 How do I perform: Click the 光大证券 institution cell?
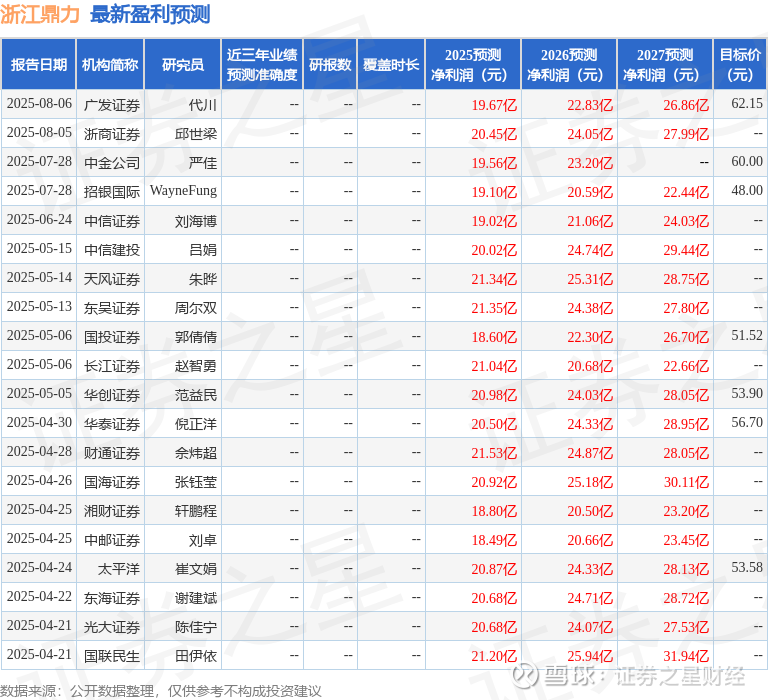coord(112,627)
